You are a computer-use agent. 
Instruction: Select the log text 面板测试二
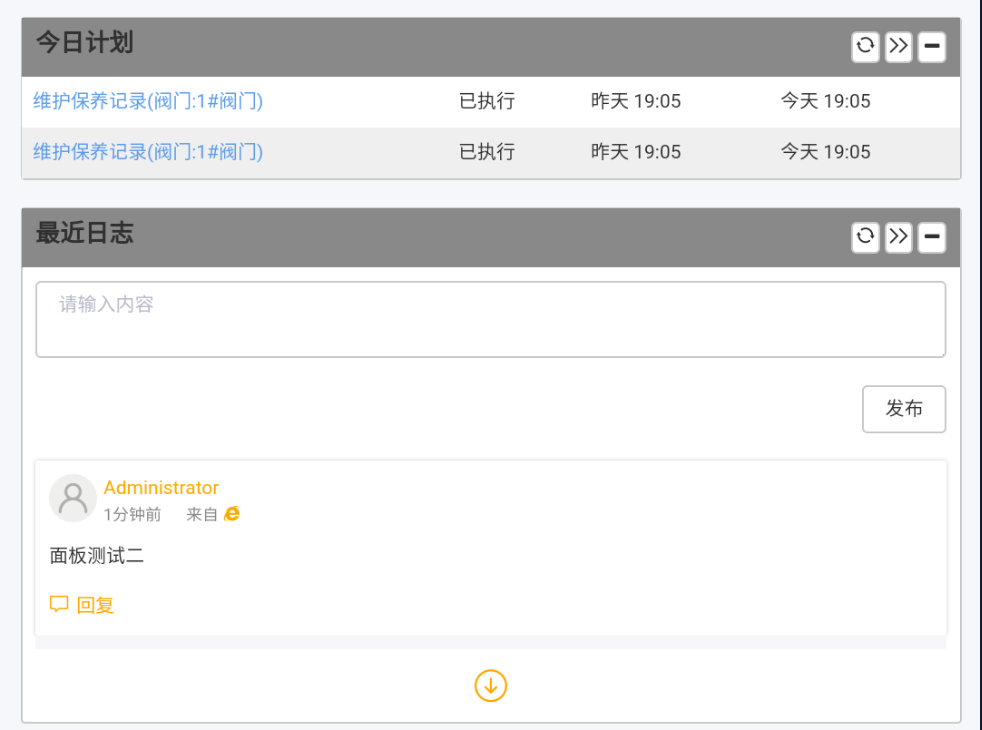[x=97, y=556]
